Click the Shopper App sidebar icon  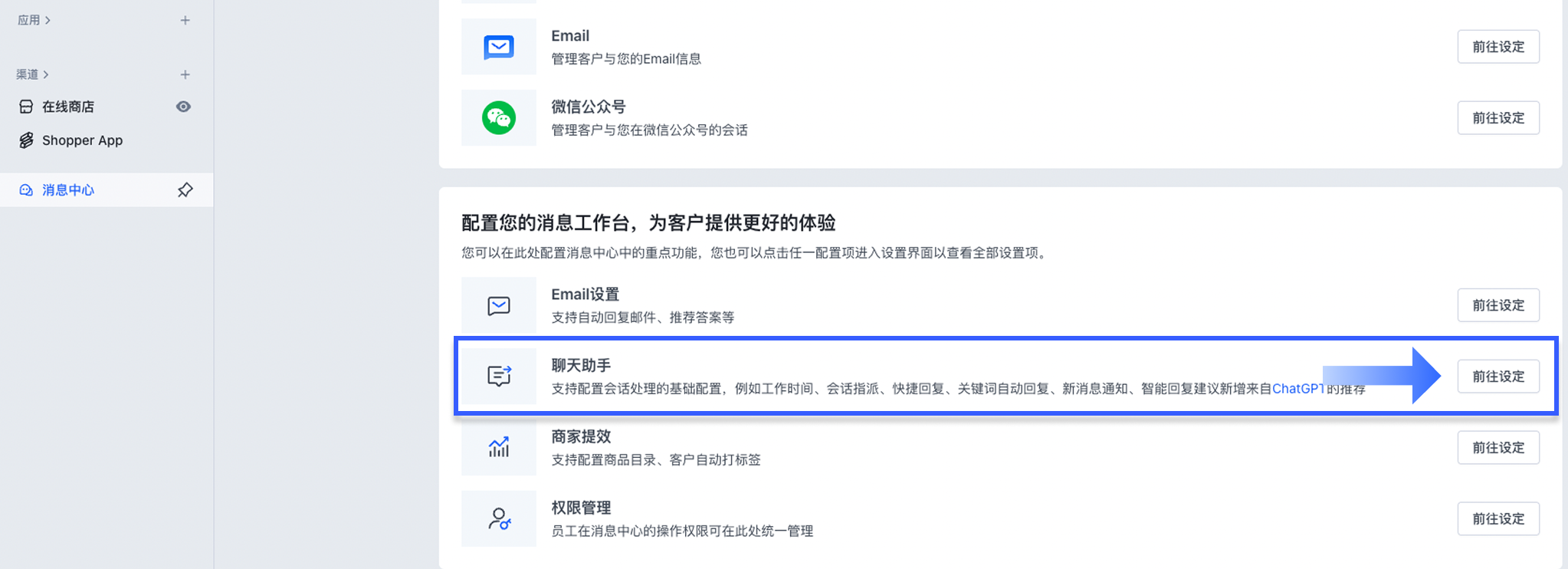pos(26,140)
